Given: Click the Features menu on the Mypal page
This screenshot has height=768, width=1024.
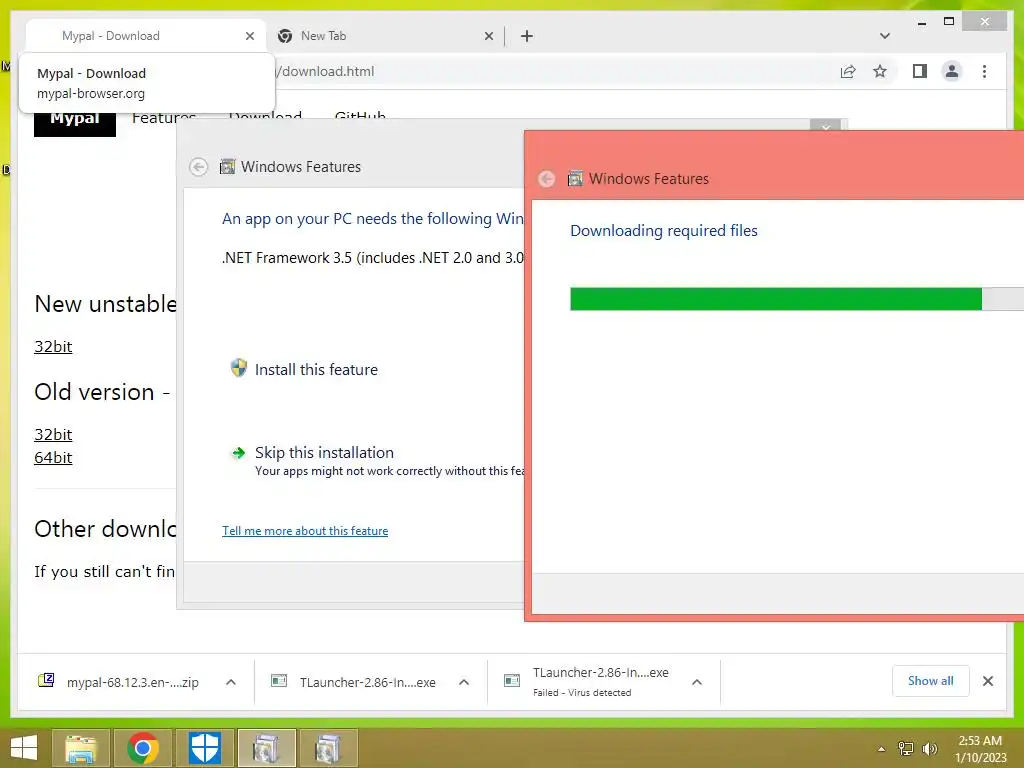Looking at the screenshot, I should click(x=164, y=118).
